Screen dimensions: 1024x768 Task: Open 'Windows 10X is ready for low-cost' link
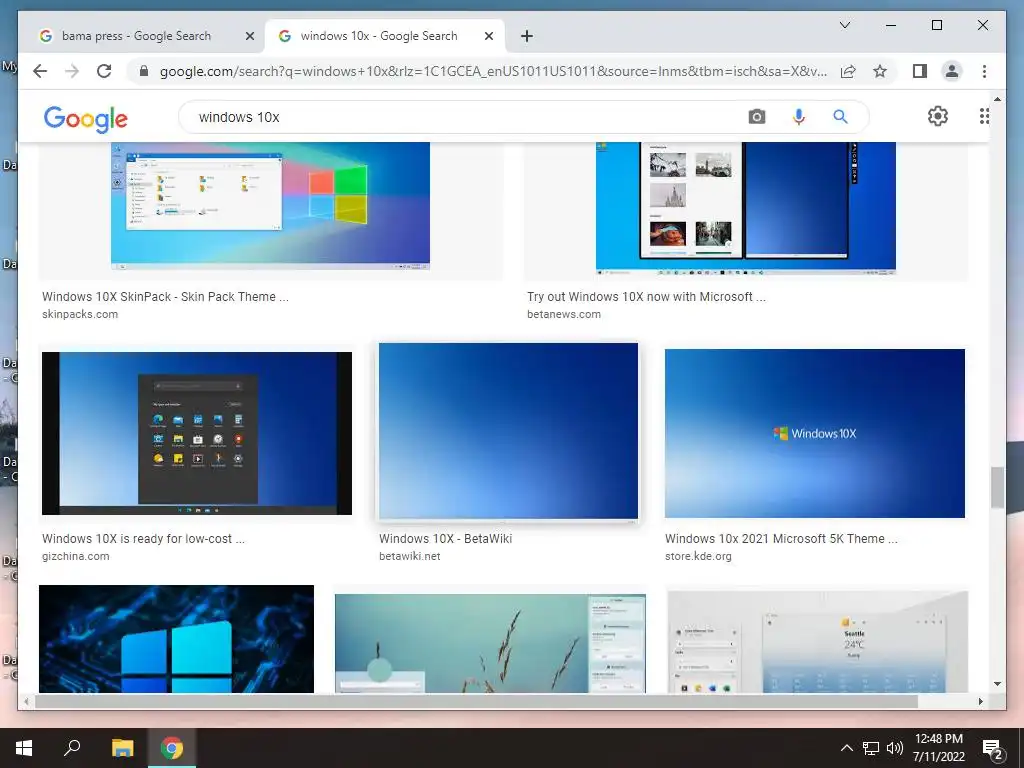pos(143,539)
